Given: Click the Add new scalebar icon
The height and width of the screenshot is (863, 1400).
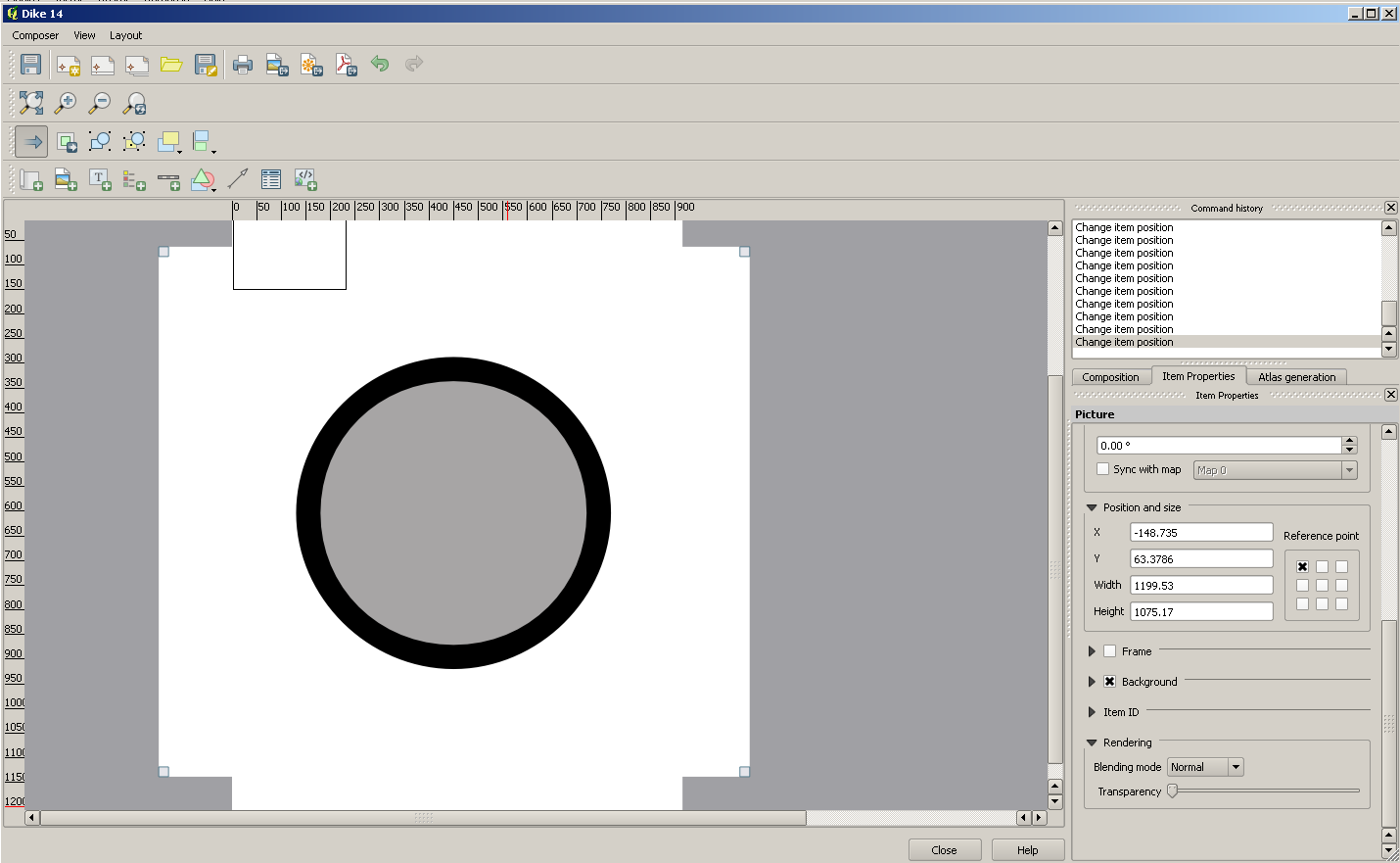Looking at the screenshot, I should (168, 180).
